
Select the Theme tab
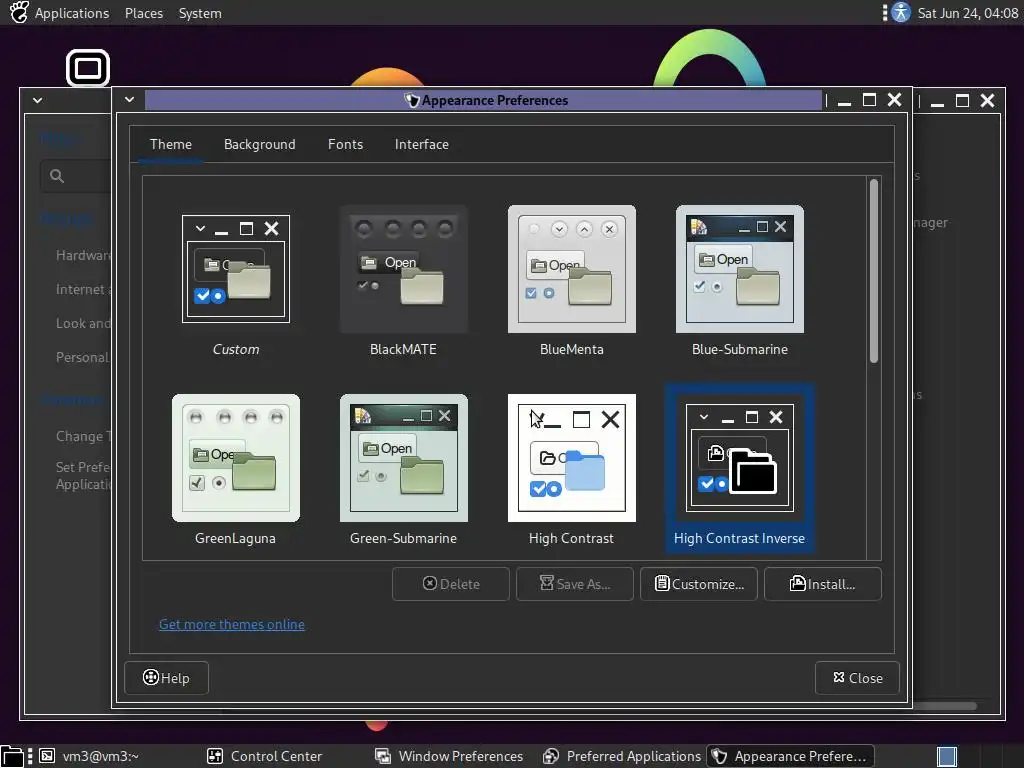pyautogui.click(x=170, y=144)
